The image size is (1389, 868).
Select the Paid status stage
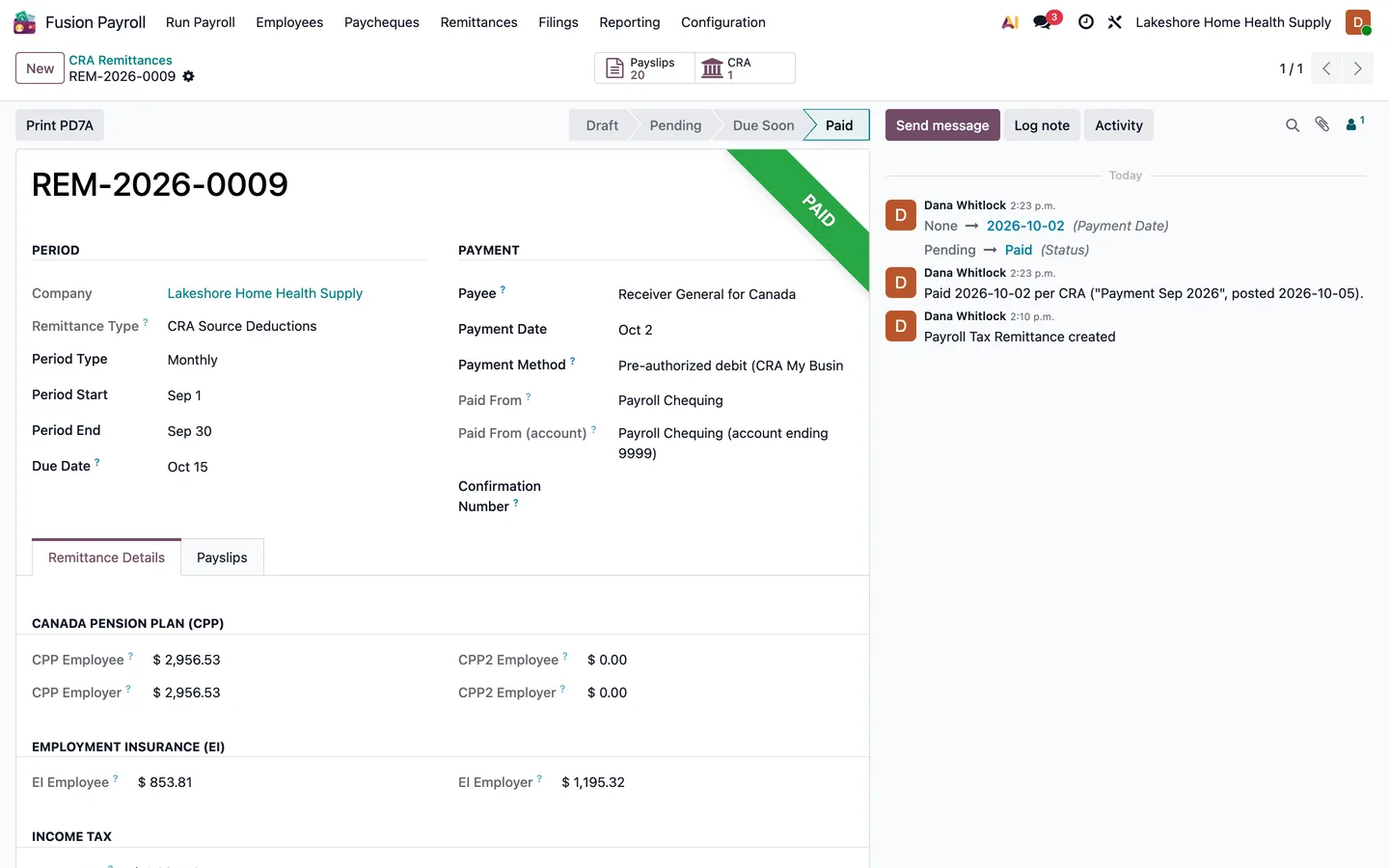(838, 125)
